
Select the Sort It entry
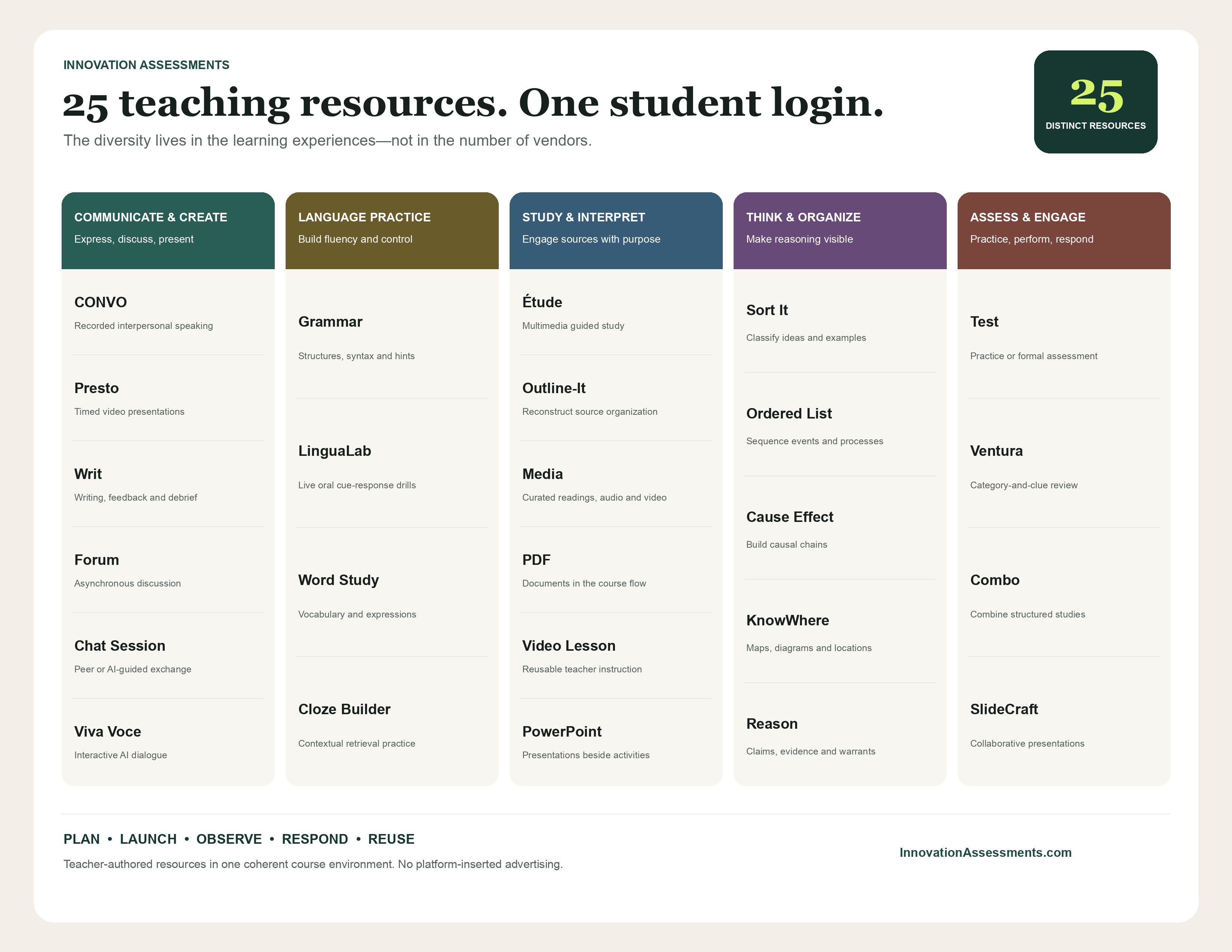point(840,321)
